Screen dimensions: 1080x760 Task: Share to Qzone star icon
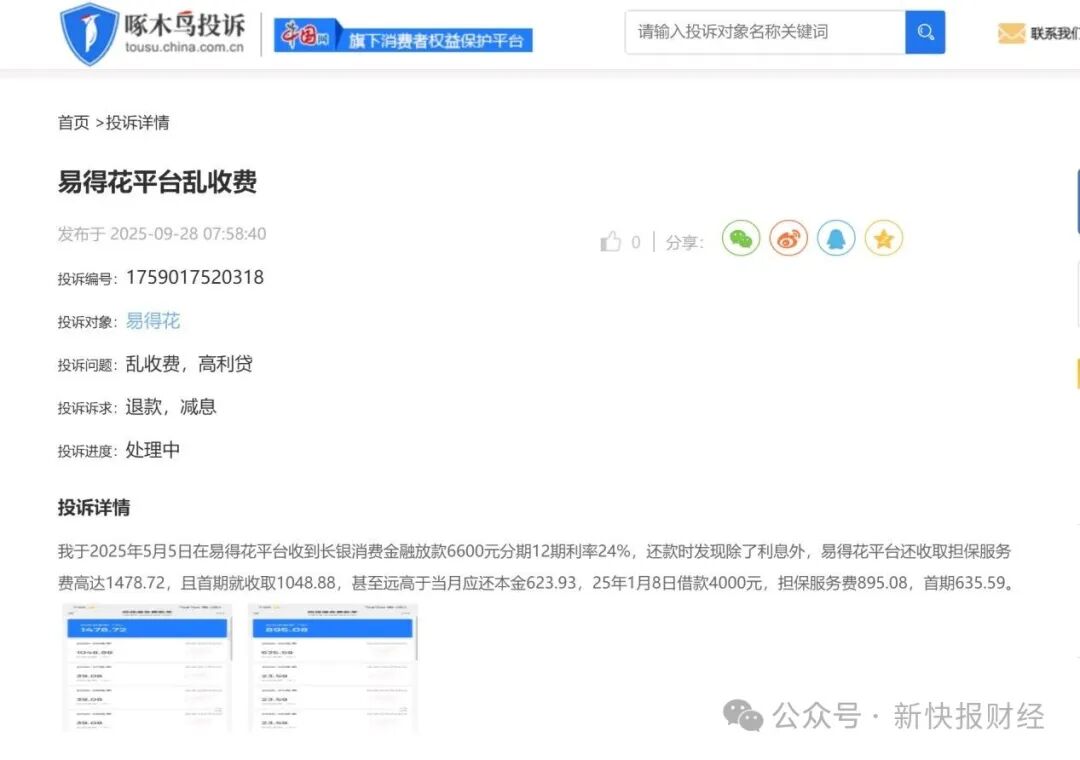pyautogui.click(x=883, y=238)
